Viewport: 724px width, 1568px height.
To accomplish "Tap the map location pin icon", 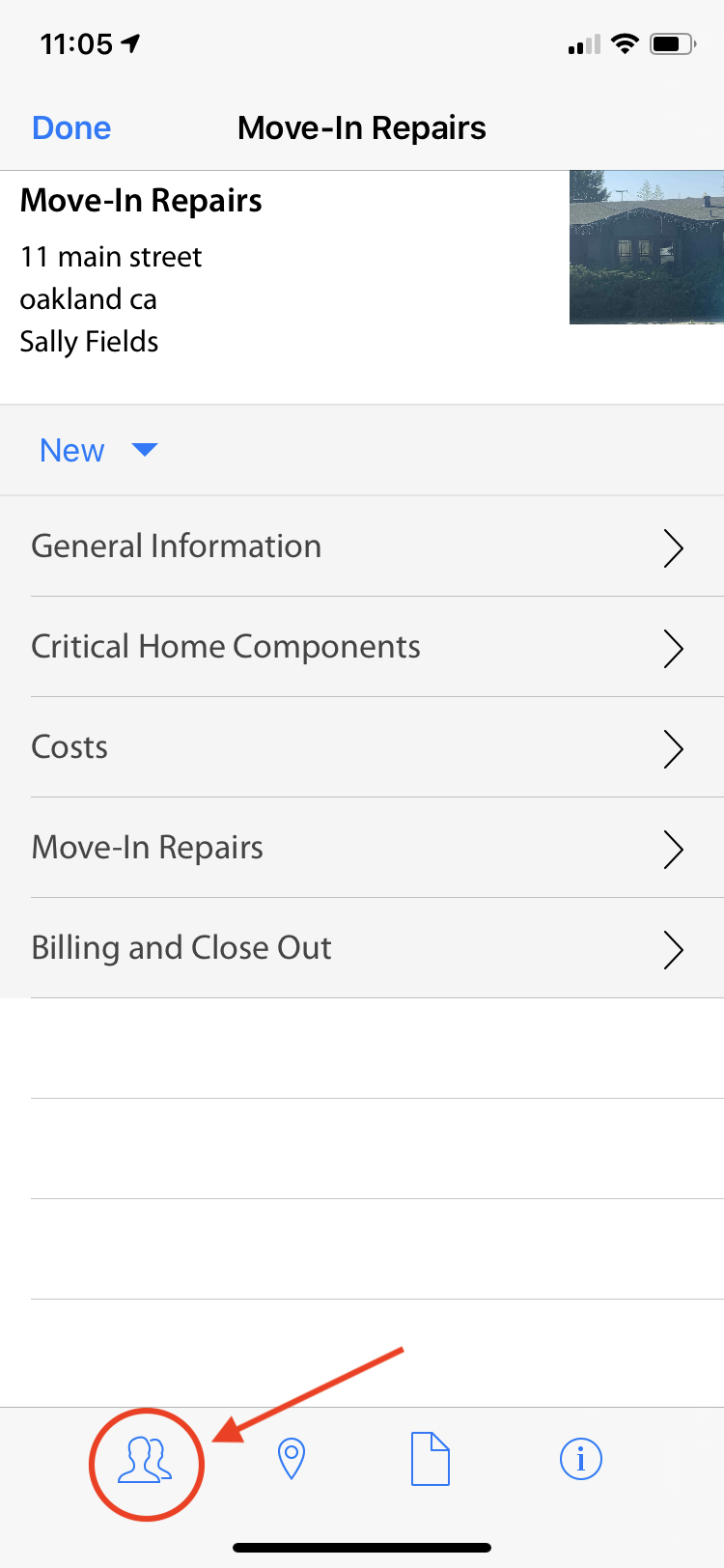I will (291, 1459).
